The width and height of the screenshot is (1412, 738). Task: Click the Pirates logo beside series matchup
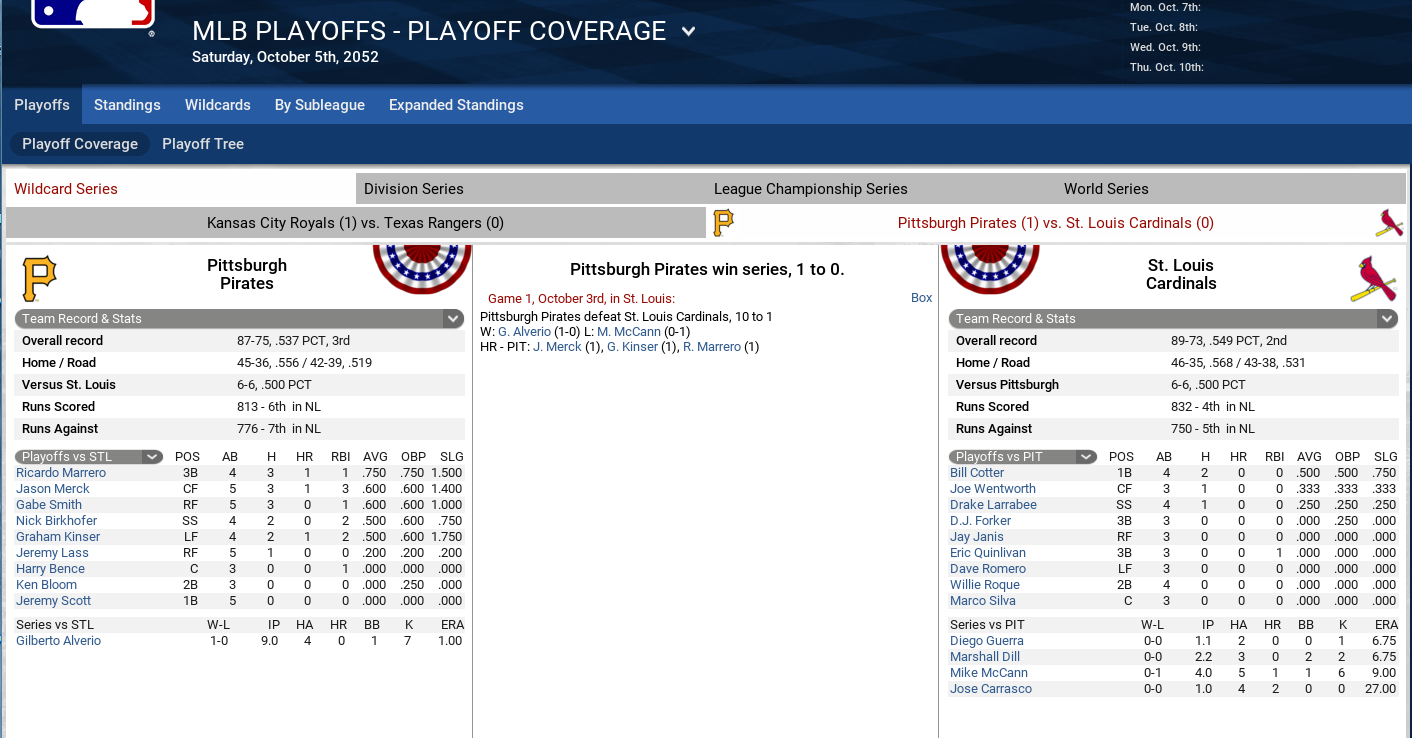tap(723, 222)
